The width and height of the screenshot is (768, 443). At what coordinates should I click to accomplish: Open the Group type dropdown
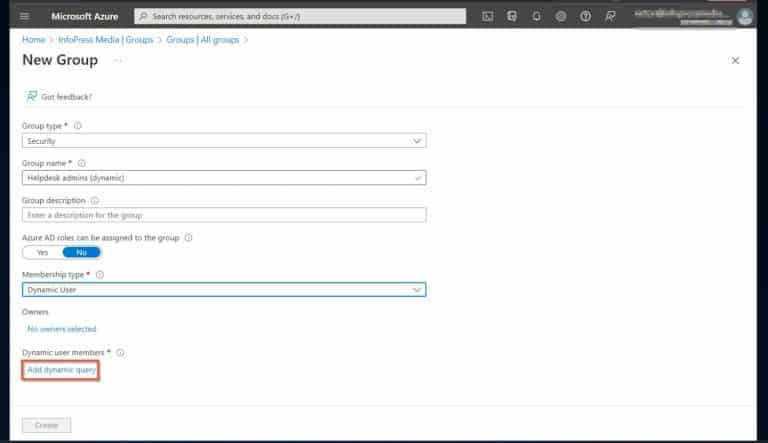224,141
